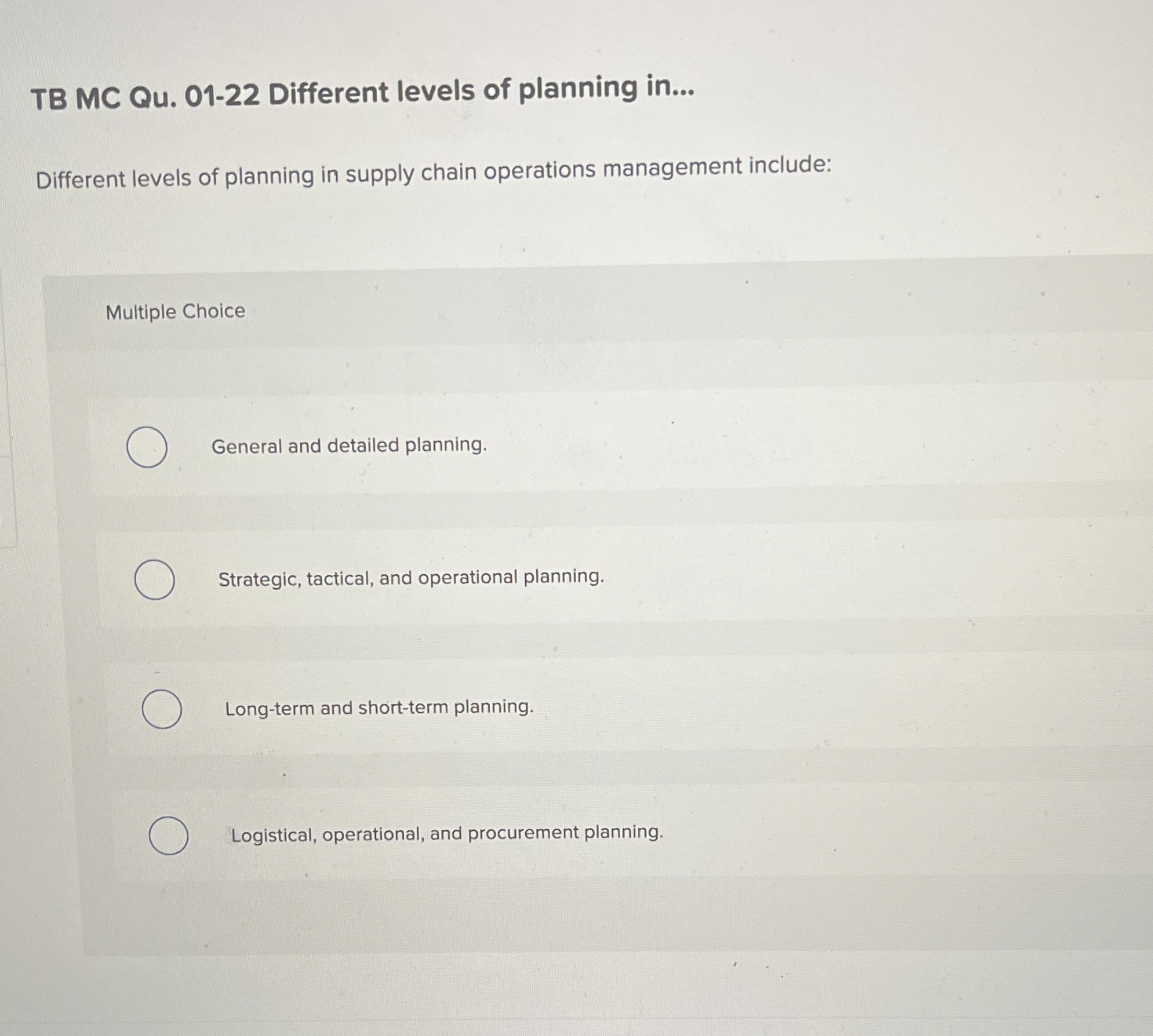Choose the answer 'Strategic, tactical, and operational planning'
The height and width of the screenshot is (1036, 1153).
click(411, 577)
